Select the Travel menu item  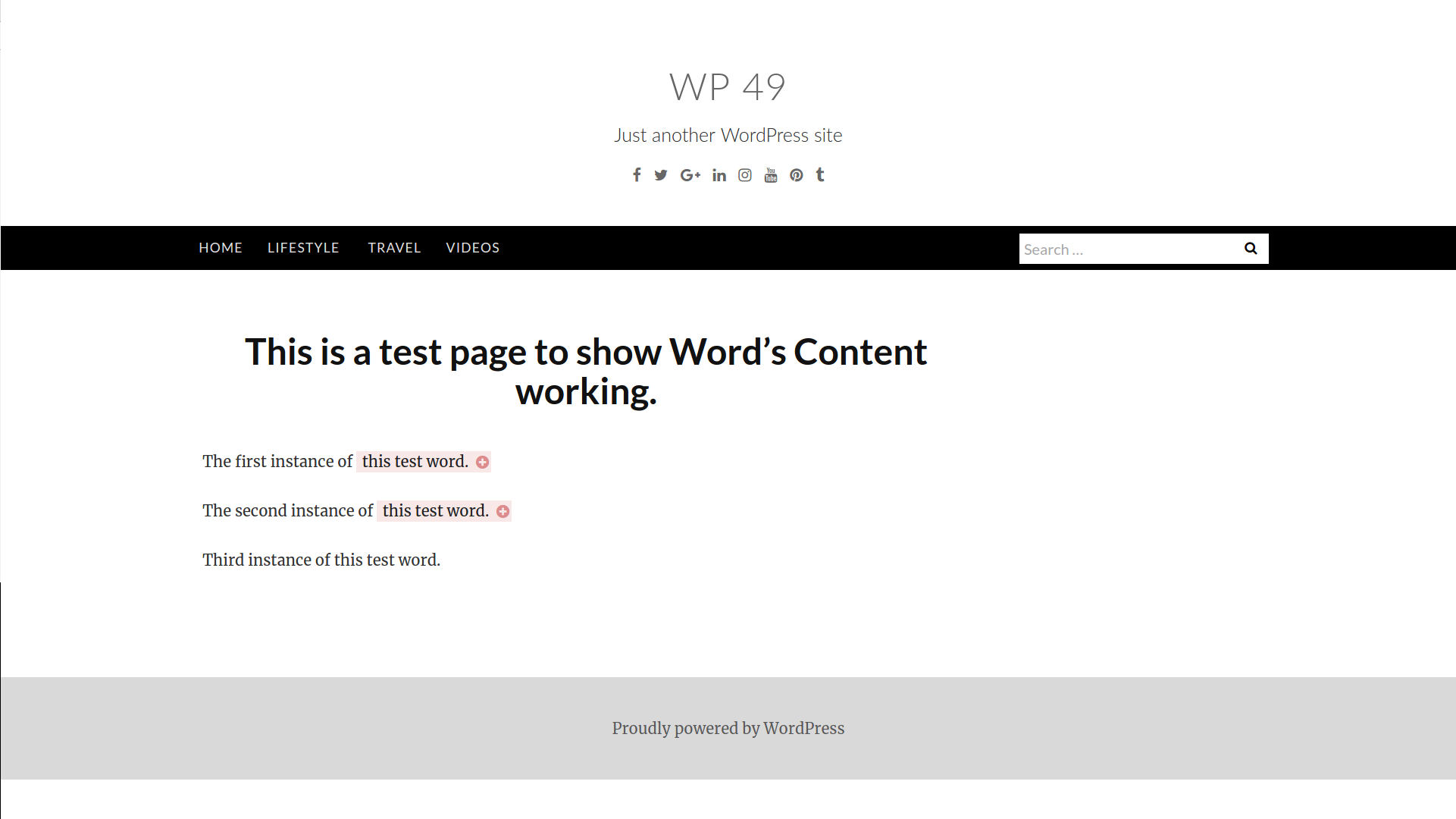point(394,248)
